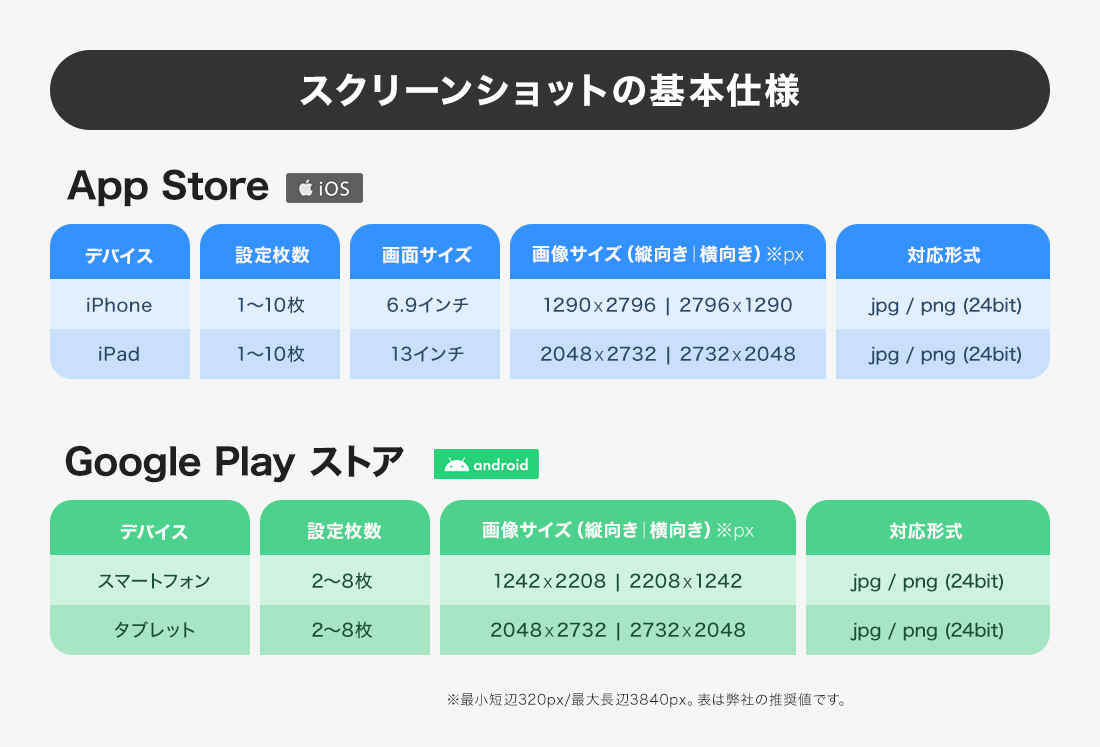This screenshot has height=747, width=1100.
Task: Click the 13インチ screen size cell
Action: (x=425, y=354)
